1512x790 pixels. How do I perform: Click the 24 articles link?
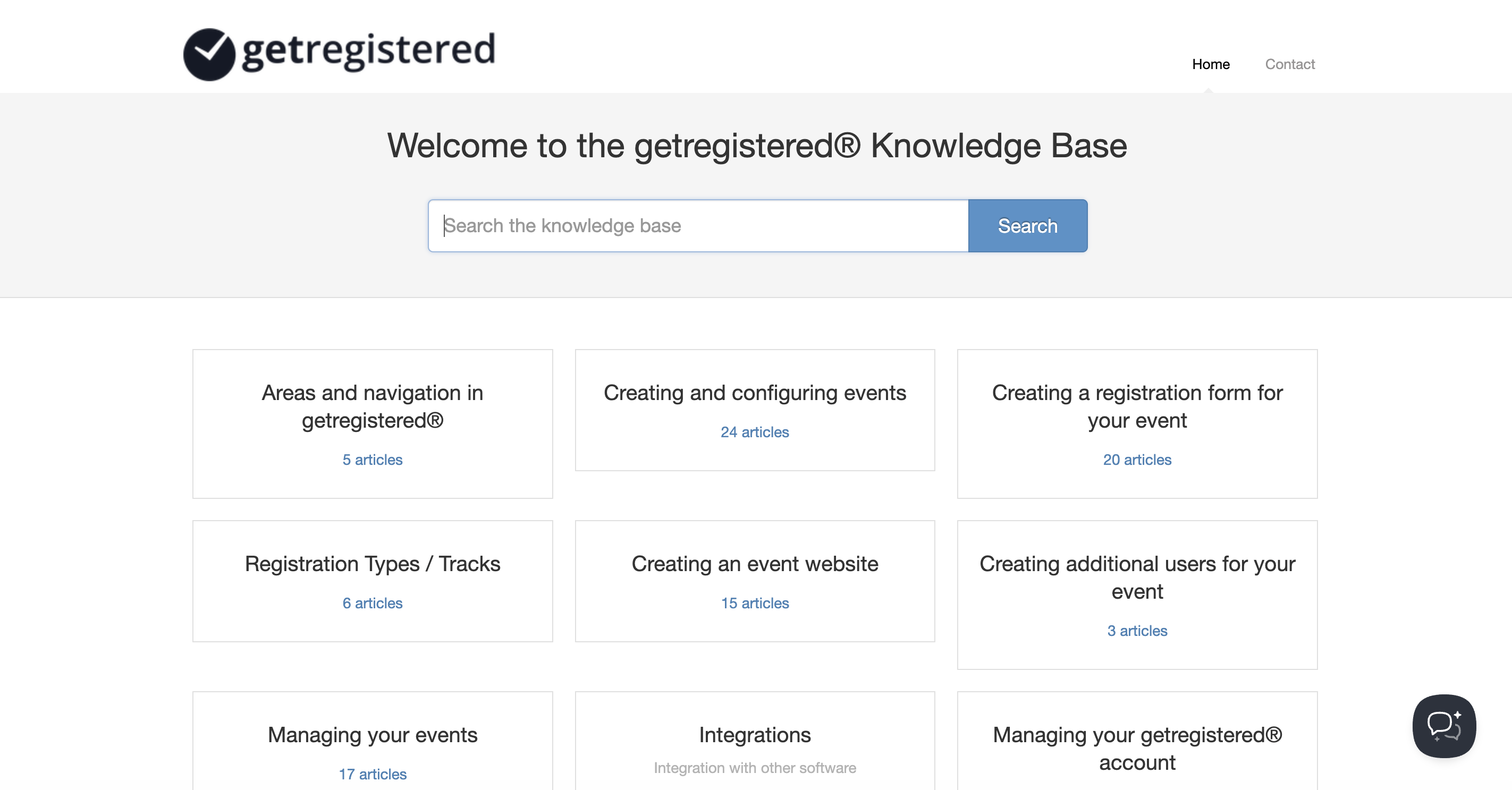(754, 432)
